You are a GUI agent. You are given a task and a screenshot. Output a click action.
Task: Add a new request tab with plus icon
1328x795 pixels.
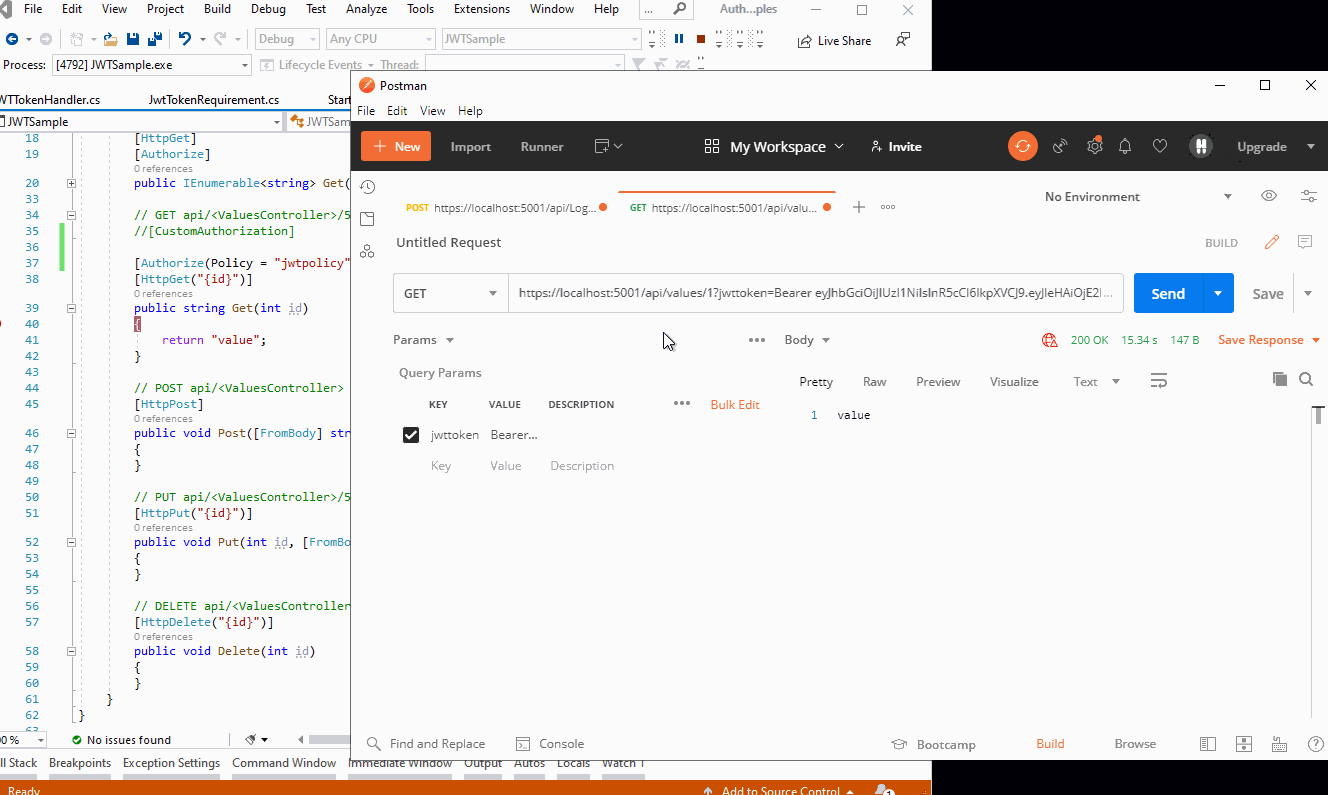coord(858,207)
